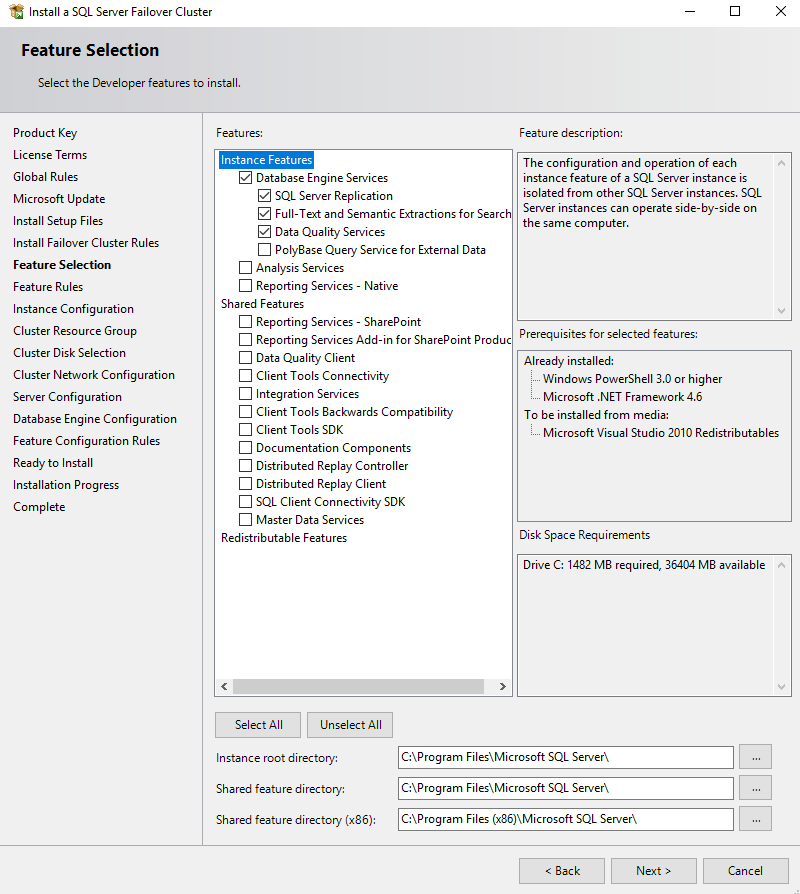The height and width of the screenshot is (894, 800).
Task: Click the Select All button
Action: pyautogui.click(x=258, y=725)
